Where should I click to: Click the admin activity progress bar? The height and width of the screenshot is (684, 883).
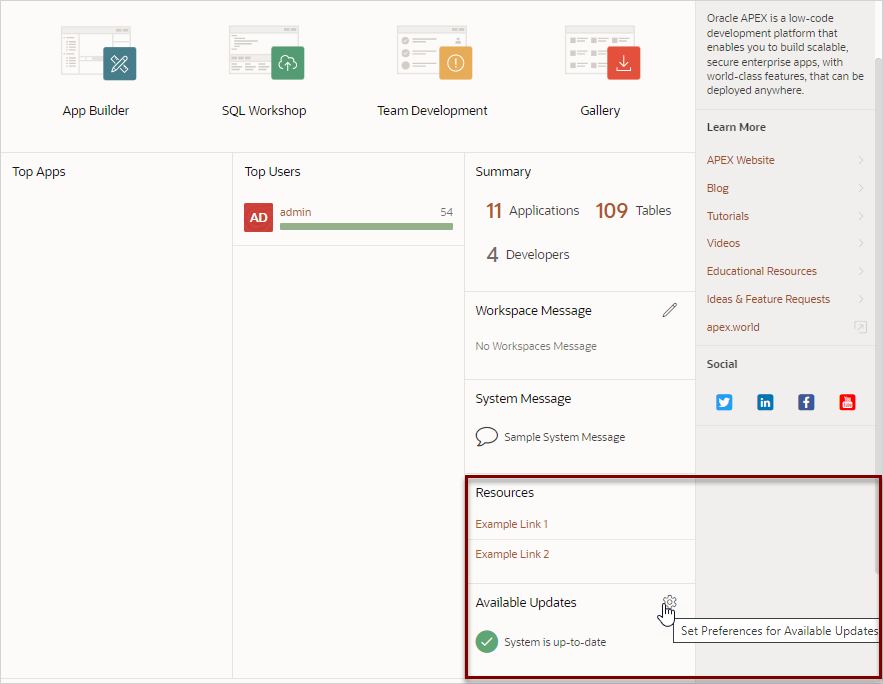(x=366, y=226)
